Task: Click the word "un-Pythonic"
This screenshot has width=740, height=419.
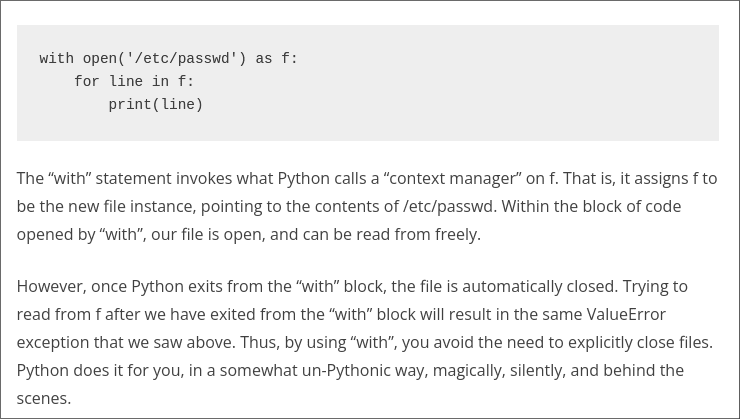Action: (x=357, y=370)
